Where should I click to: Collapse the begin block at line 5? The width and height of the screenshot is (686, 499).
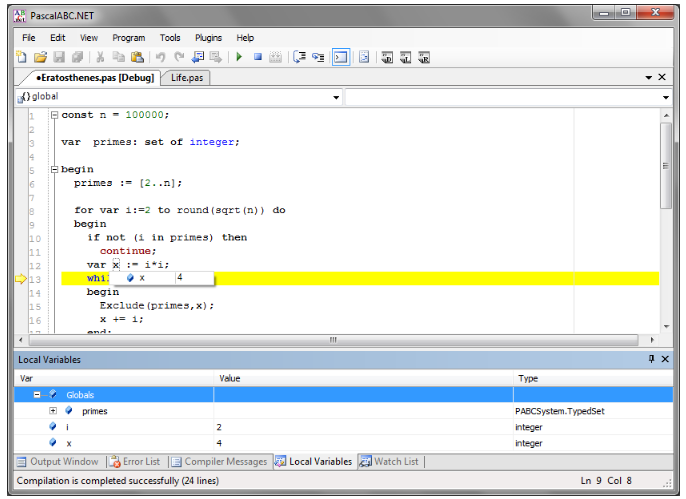54,169
